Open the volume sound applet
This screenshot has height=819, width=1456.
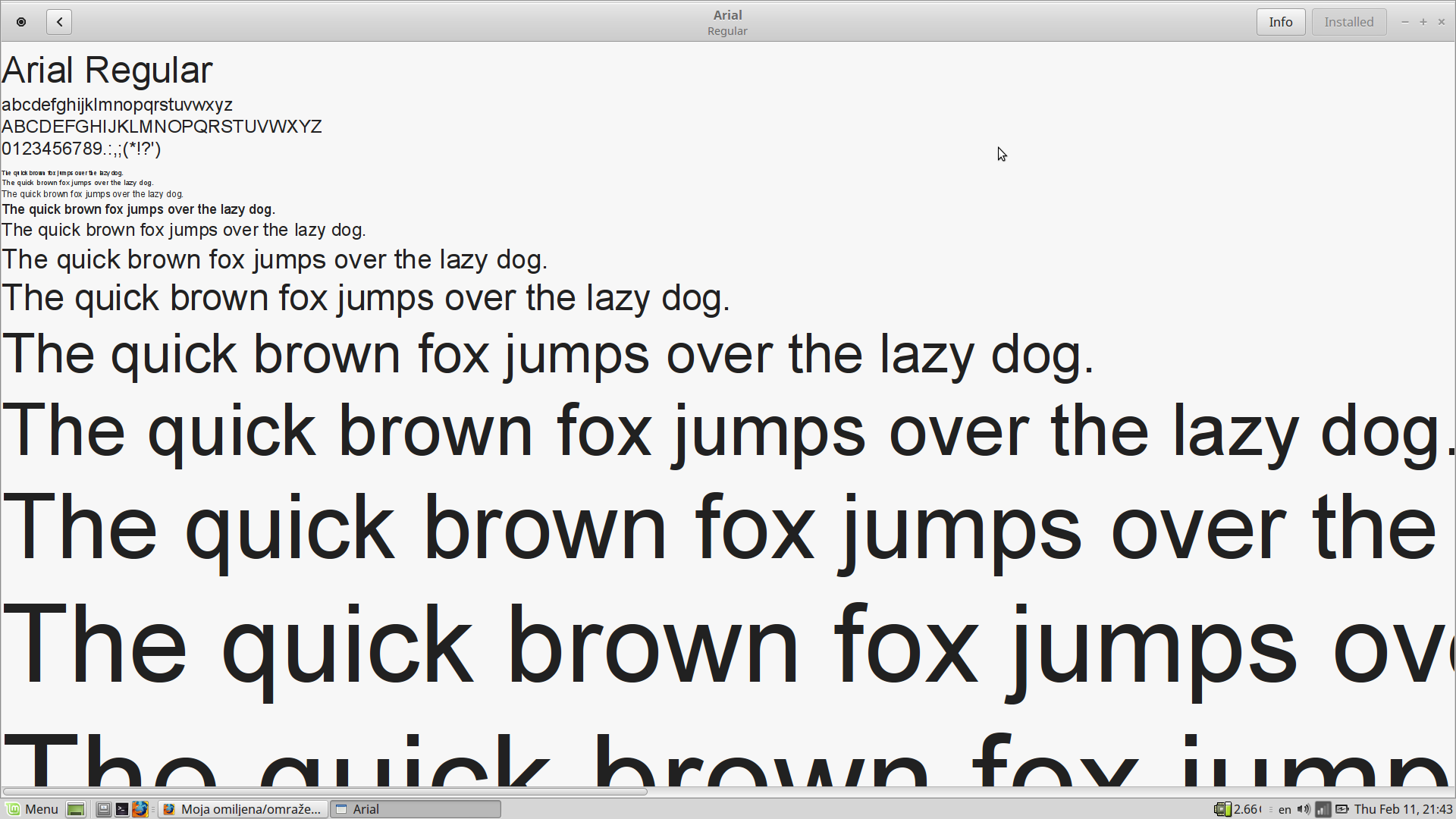click(x=1304, y=809)
